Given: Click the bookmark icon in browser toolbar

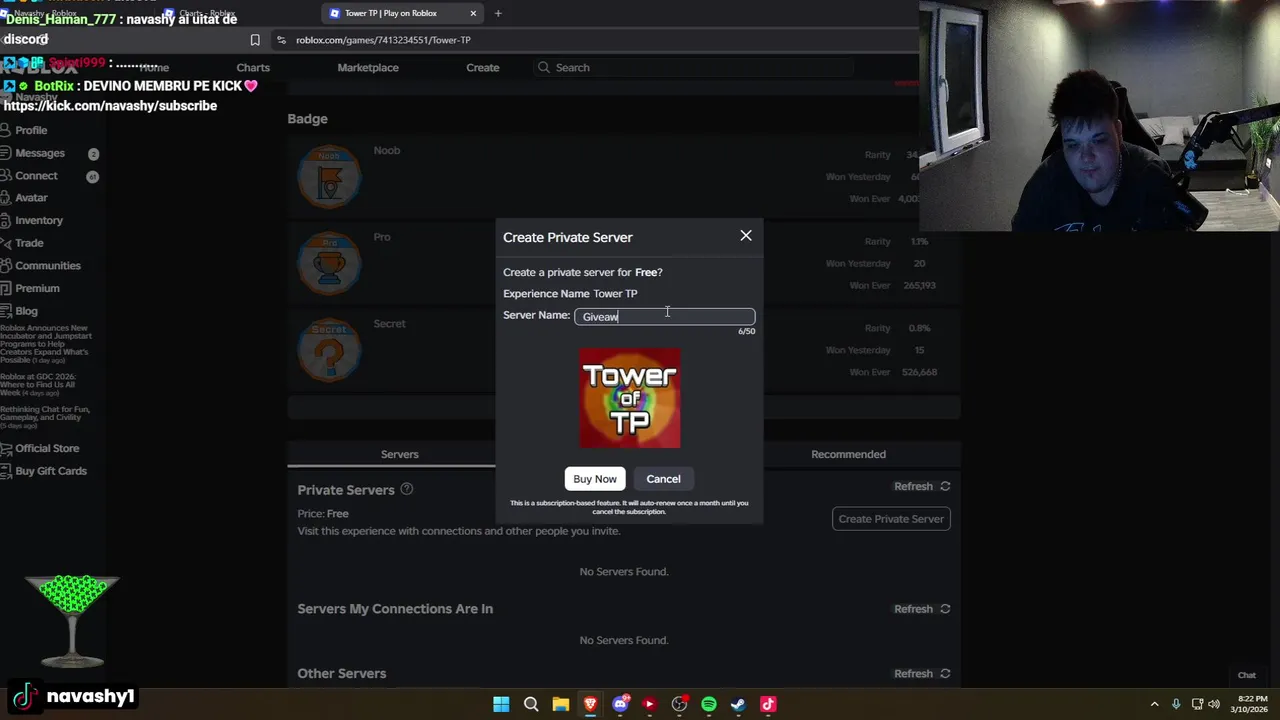Looking at the screenshot, I should (255, 40).
